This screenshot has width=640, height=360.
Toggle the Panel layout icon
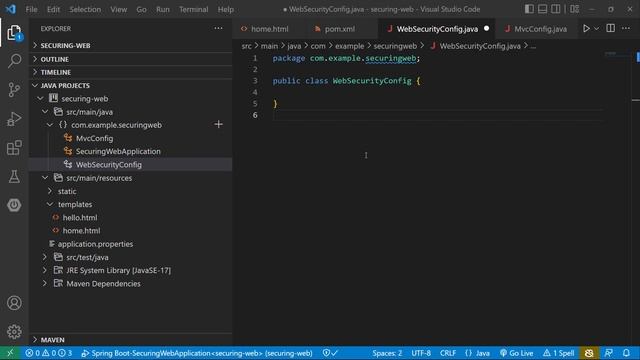(x=542, y=9)
